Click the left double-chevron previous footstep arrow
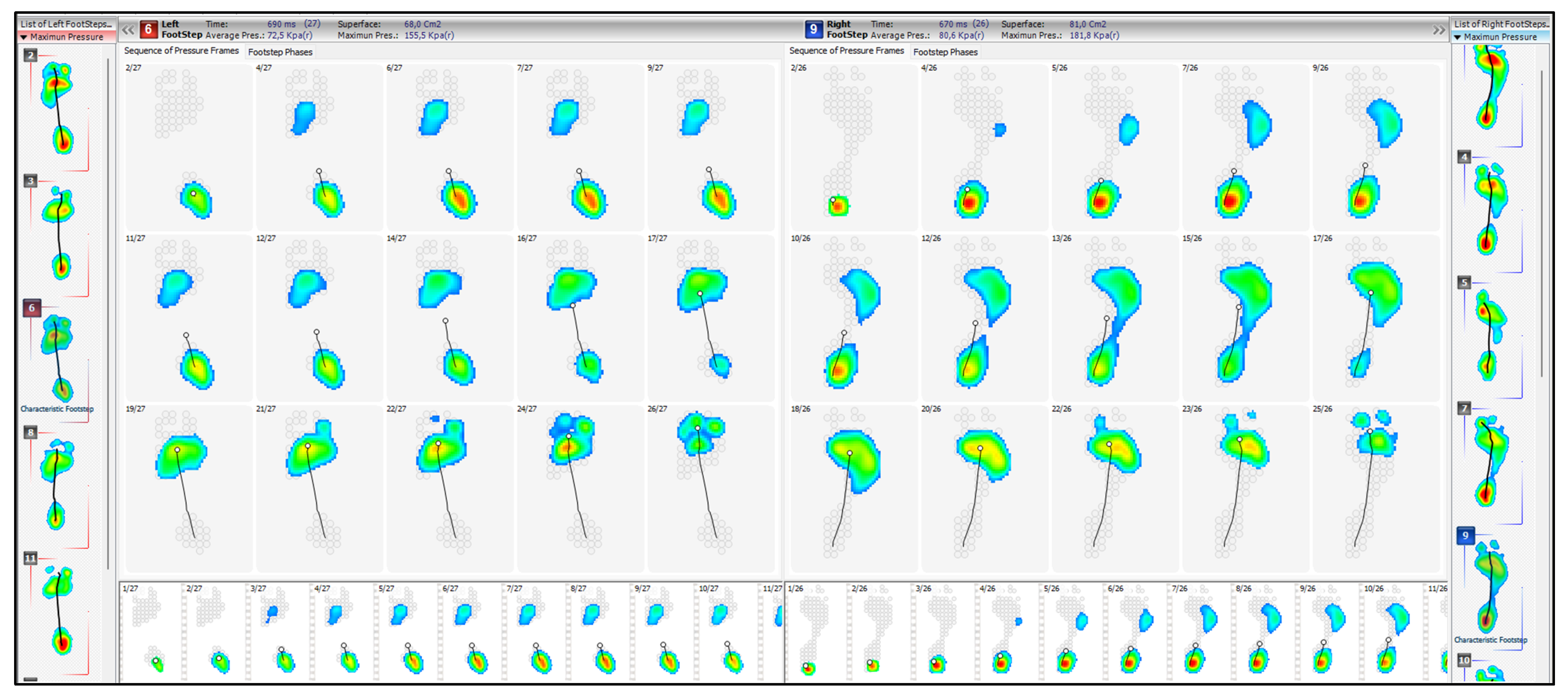 coord(128,29)
